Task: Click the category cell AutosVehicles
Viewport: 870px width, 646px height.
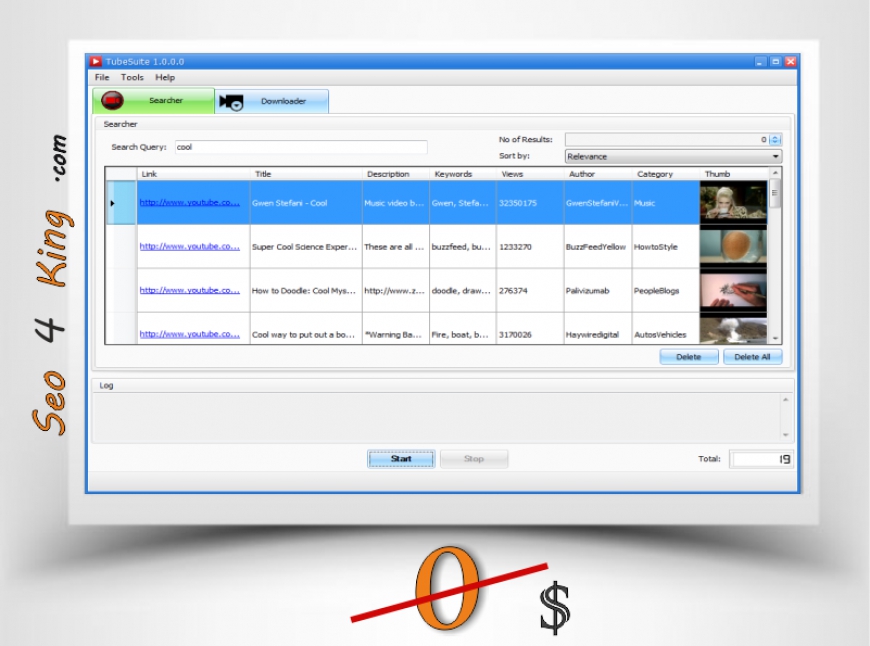Action: click(x=665, y=329)
